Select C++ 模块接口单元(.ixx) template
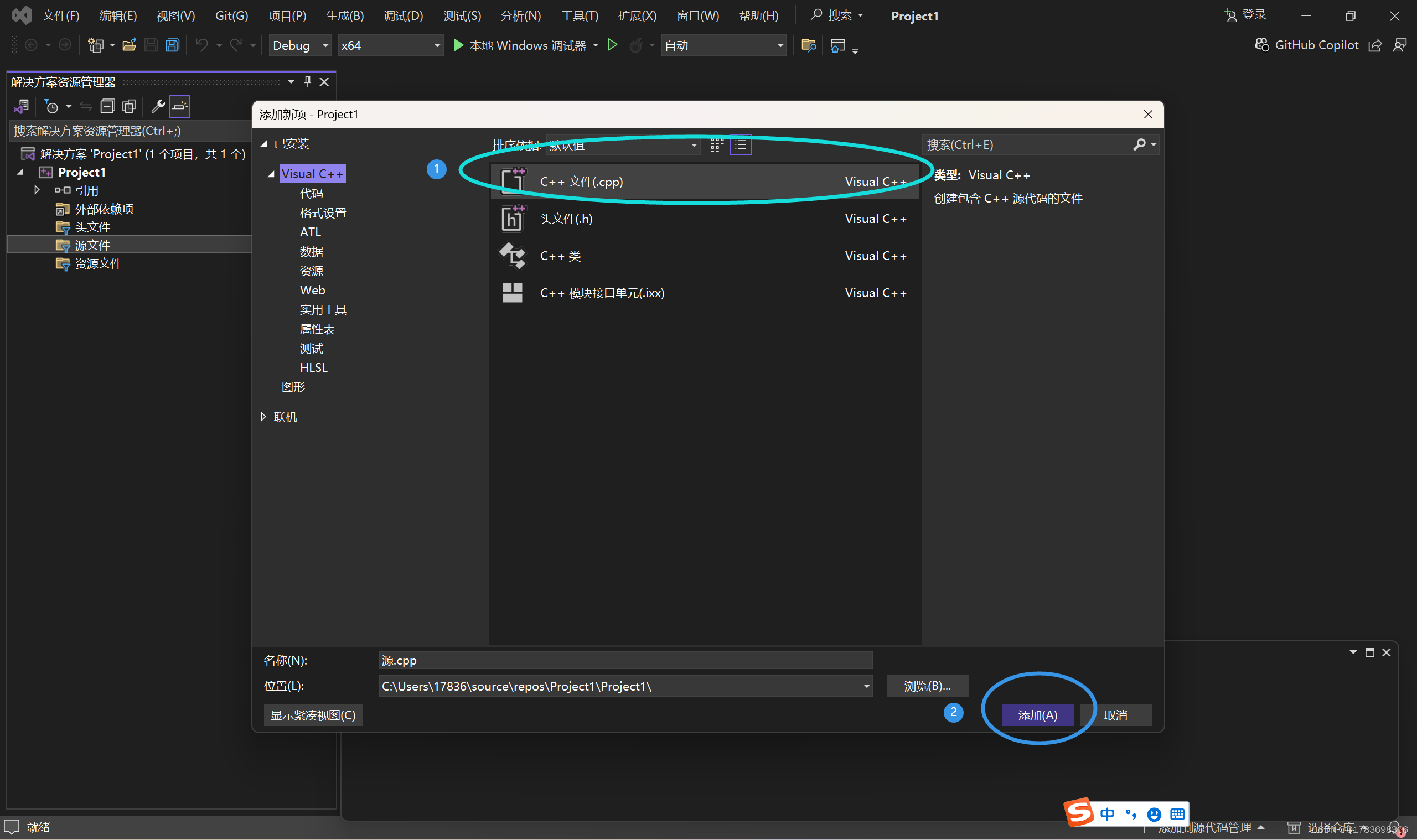Image resolution: width=1417 pixels, height=840 pixels. (x=704, y=293)
